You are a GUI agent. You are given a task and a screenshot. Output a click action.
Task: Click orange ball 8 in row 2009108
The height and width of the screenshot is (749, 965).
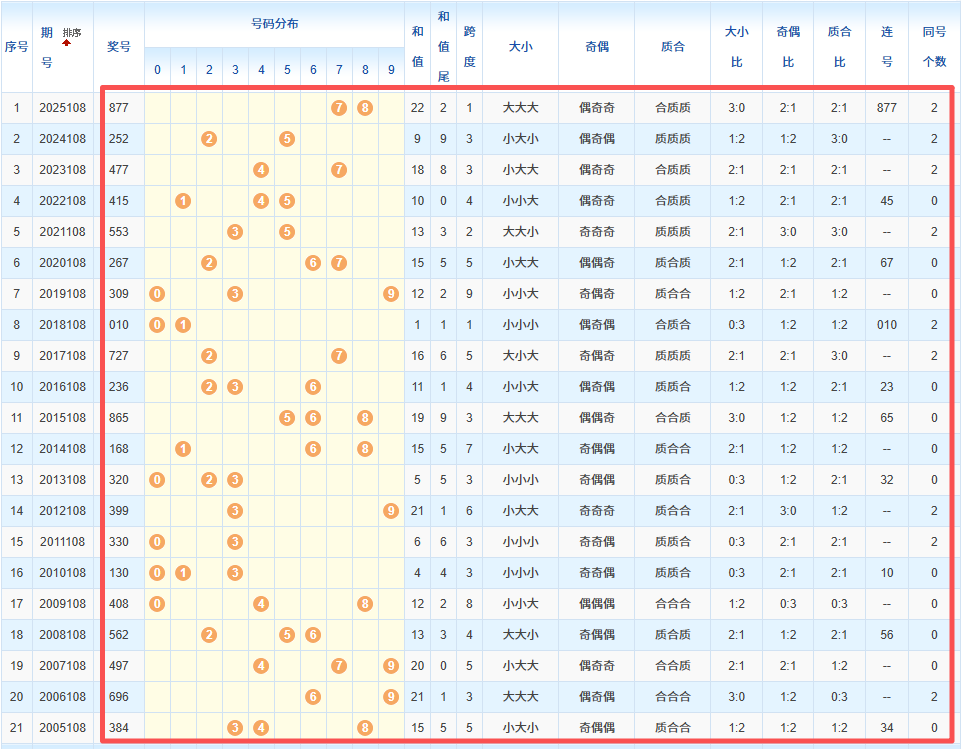(x=365, y=604)
